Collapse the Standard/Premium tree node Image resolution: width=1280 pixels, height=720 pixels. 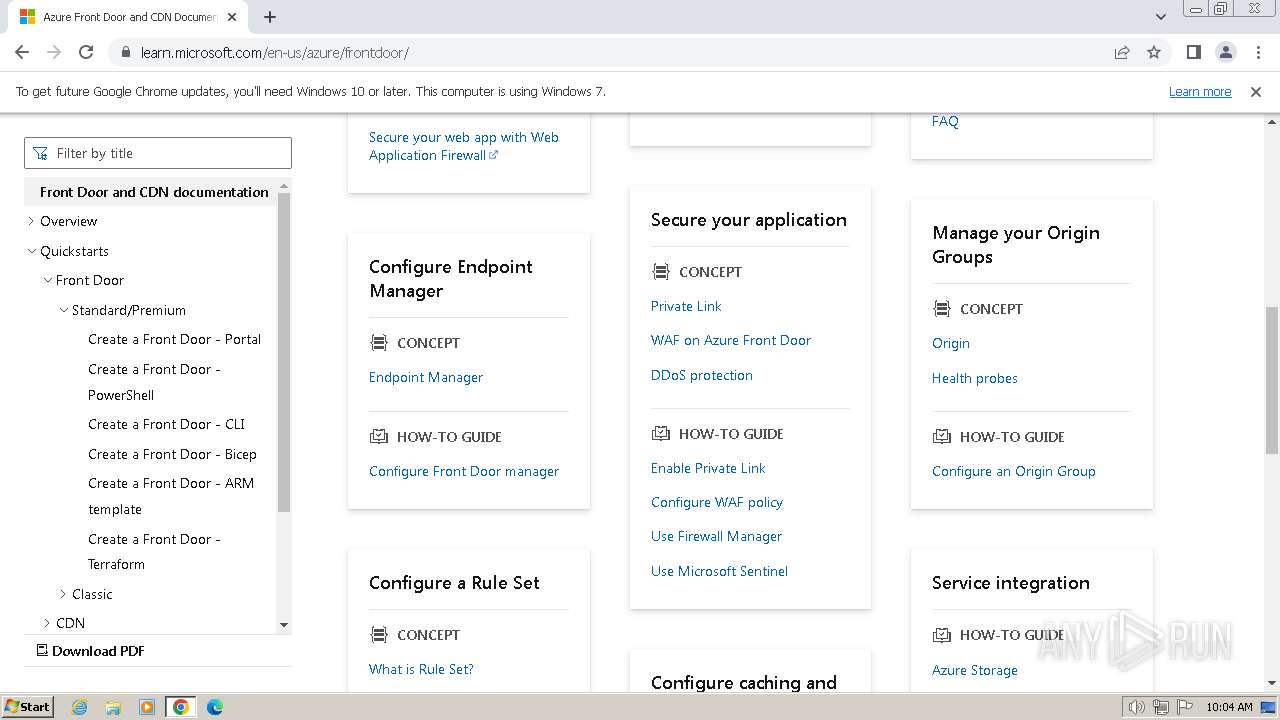click(63, 310)
